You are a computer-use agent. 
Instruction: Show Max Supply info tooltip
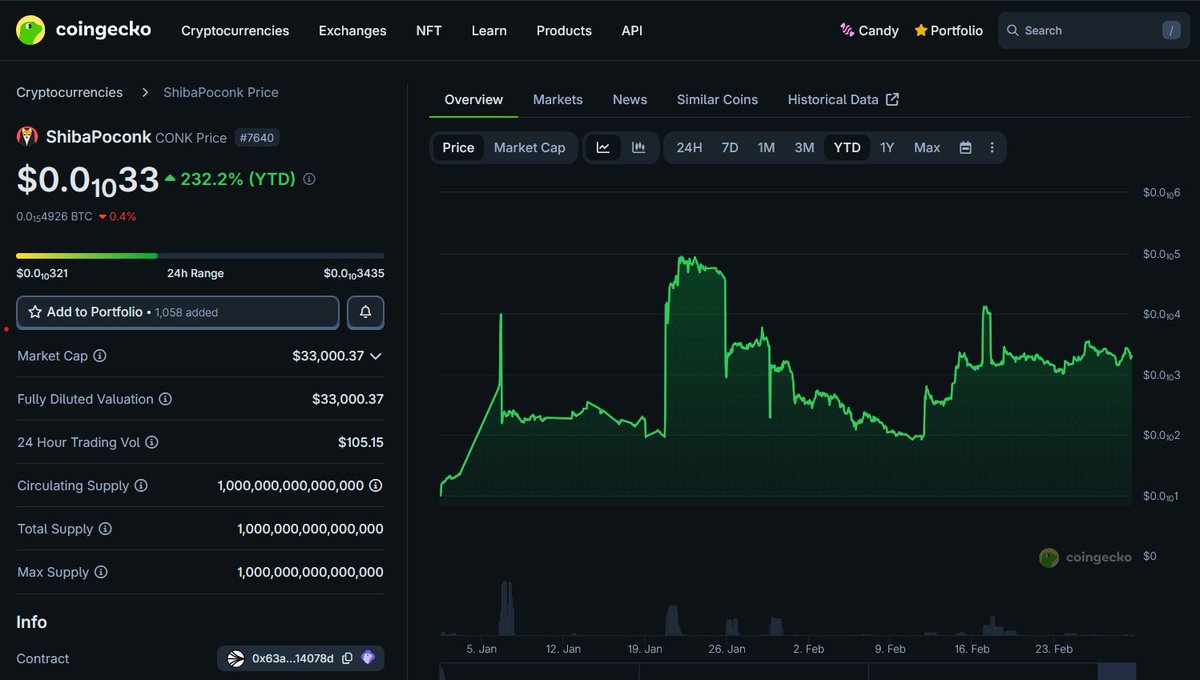pyautogui.click(x=101, y=572)
